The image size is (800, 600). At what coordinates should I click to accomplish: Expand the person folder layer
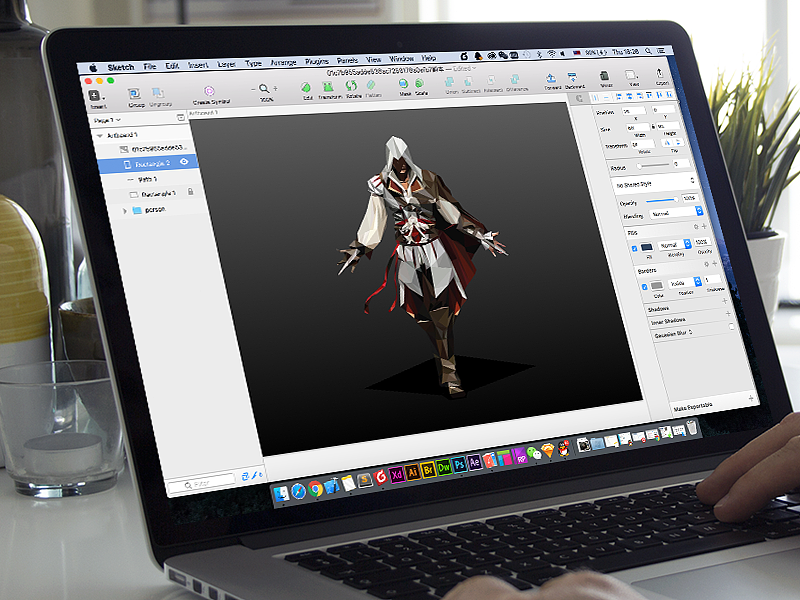pyautogui.click(x=124, y=210)
